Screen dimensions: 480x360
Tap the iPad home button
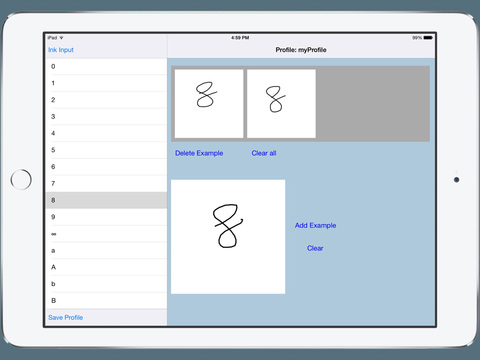(x=21, y=179)
